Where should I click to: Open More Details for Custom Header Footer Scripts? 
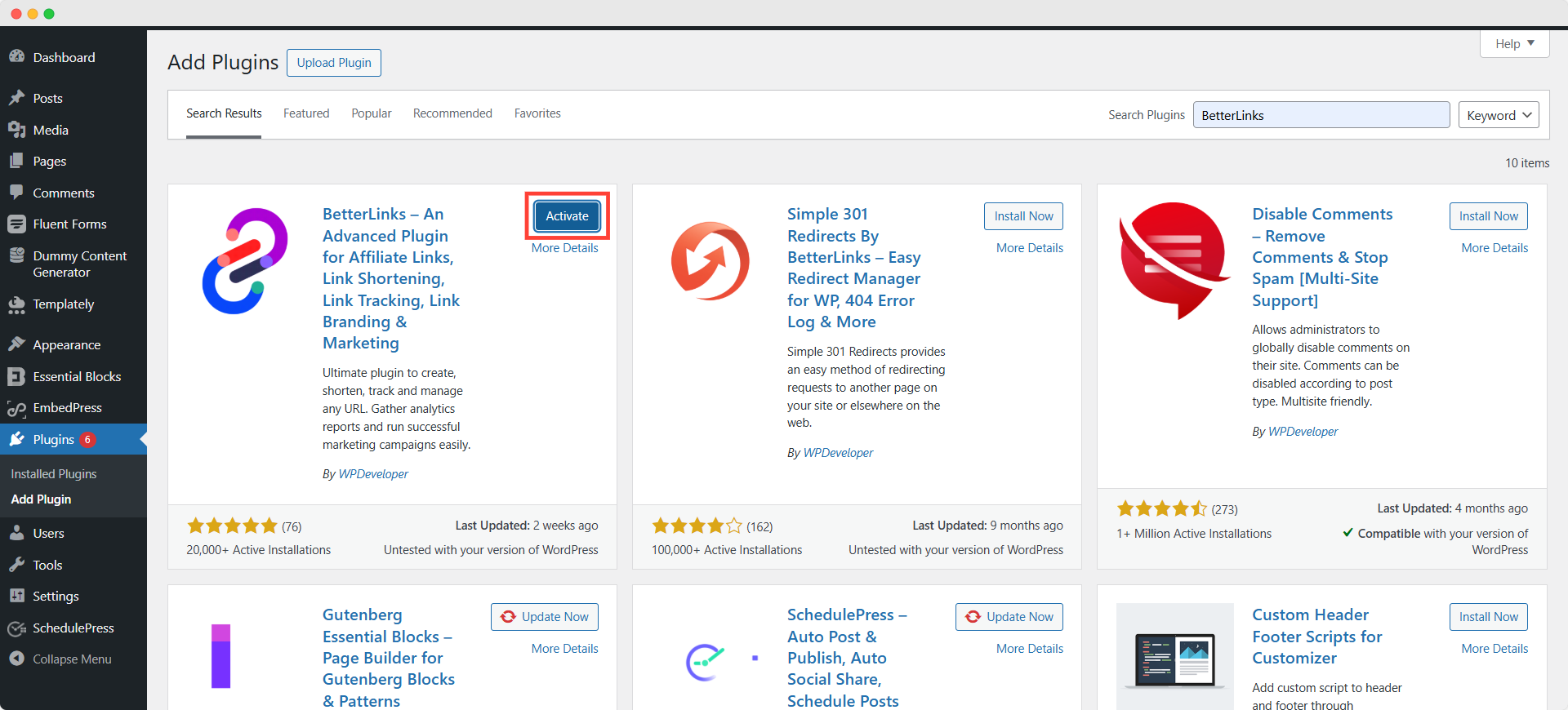1494,649
